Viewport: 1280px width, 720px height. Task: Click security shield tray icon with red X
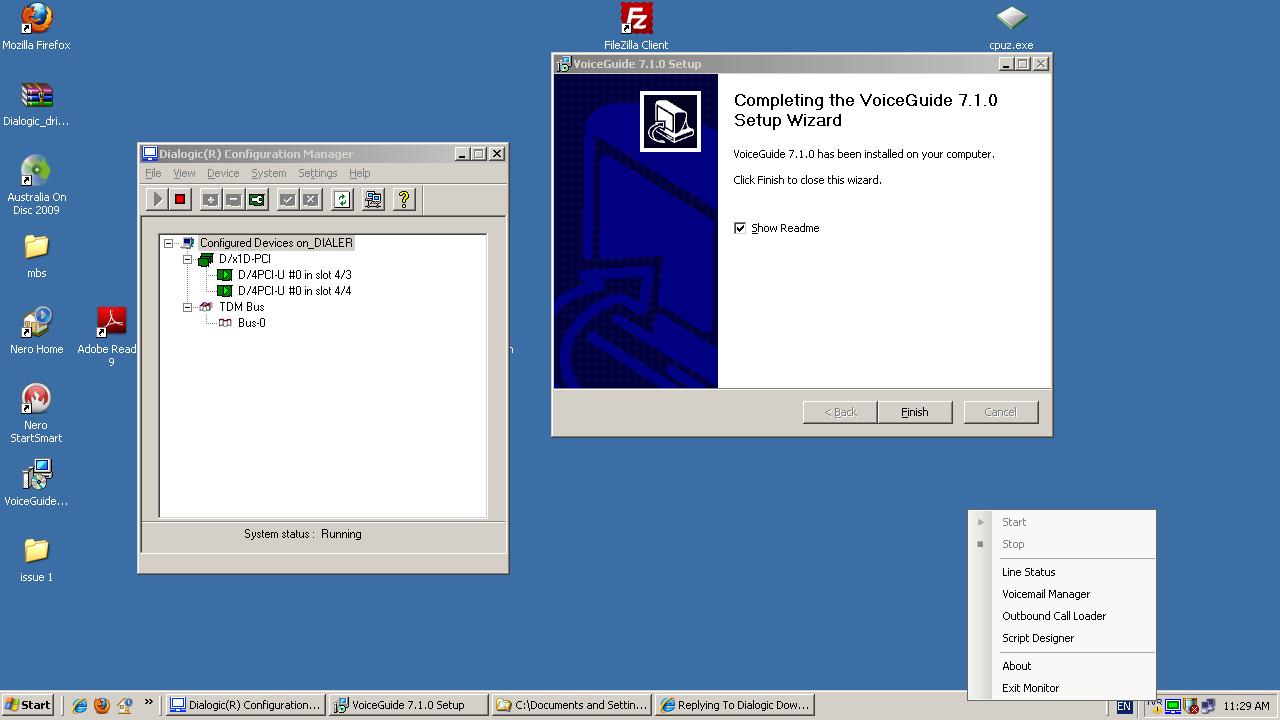(1190, 706)
